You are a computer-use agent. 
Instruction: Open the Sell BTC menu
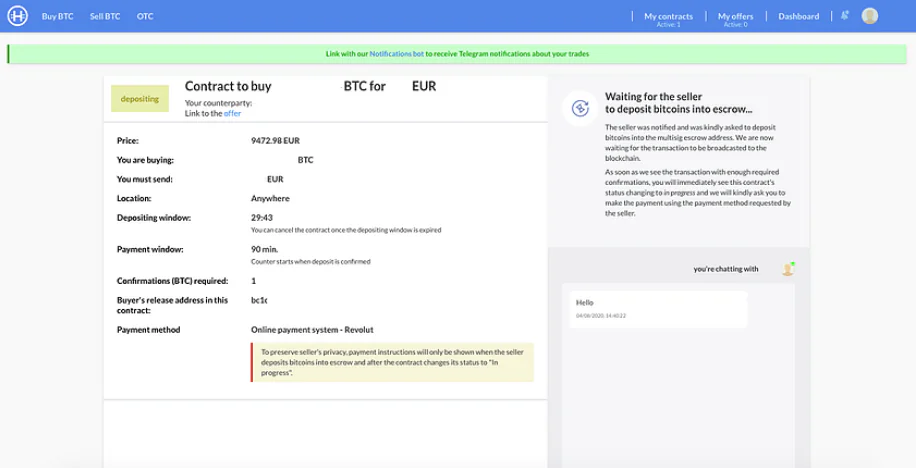(x=105, y=16)
